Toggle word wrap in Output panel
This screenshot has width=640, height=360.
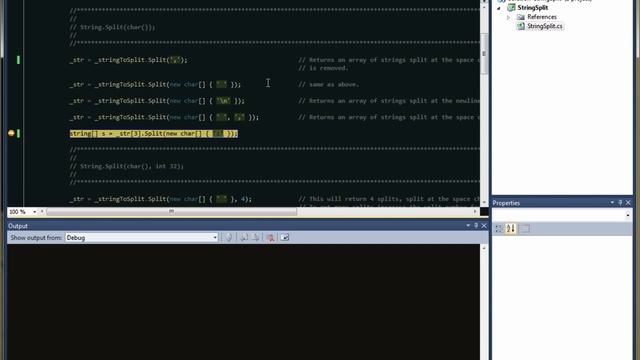click(x=285, y=238)
